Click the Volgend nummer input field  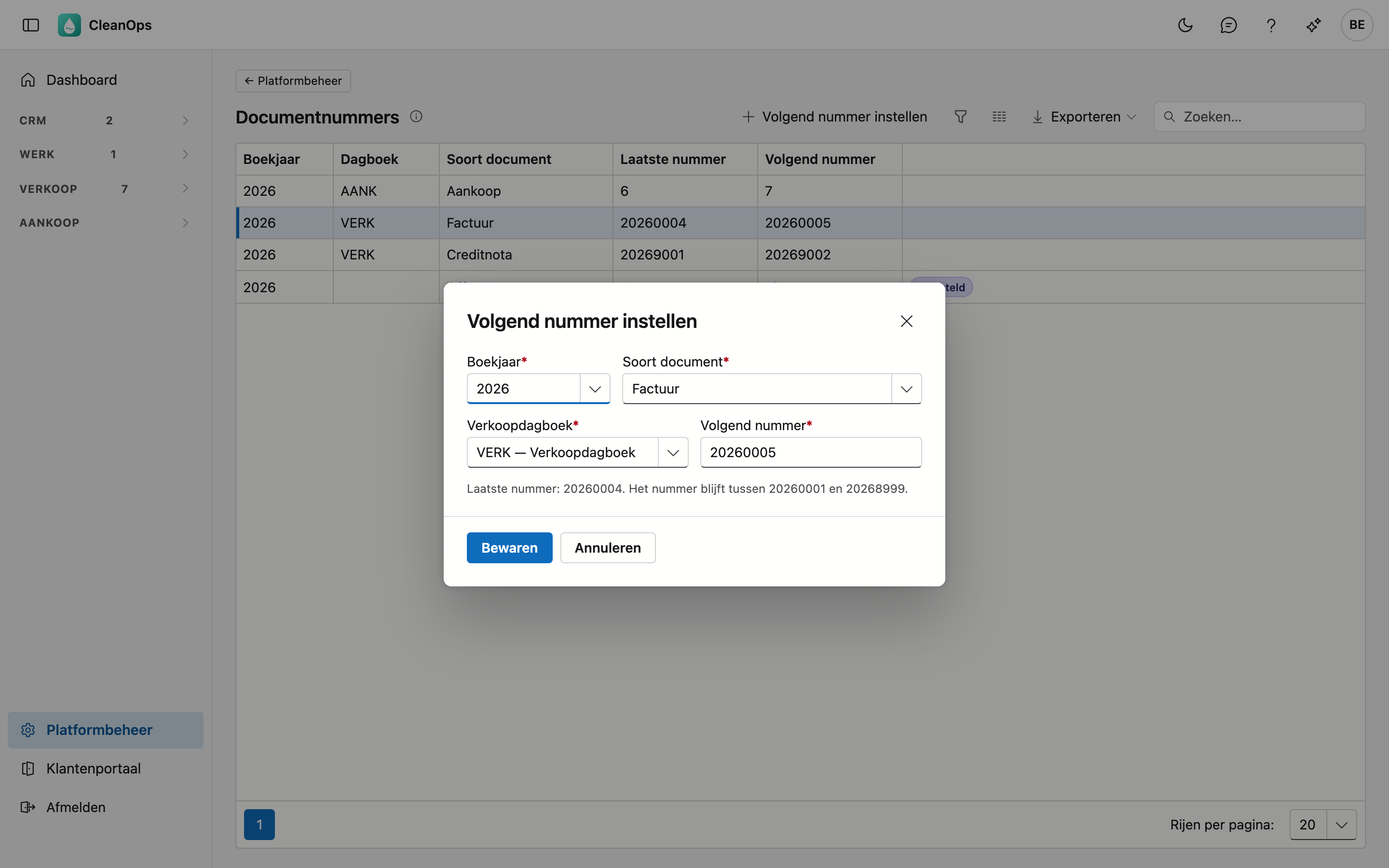click(x=810, y=452)
